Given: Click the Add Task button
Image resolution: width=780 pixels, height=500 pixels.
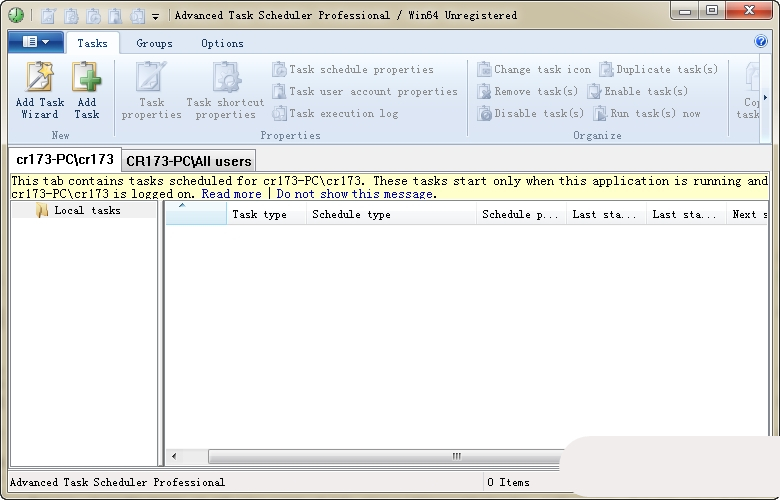Looking at the screenshot, I should coord(87,91).
